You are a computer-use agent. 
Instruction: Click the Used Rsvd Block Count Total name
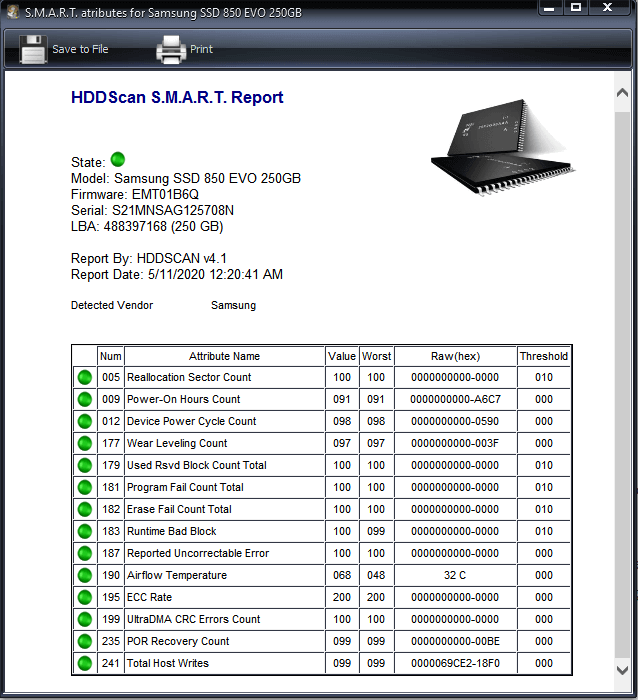(197, 465)
